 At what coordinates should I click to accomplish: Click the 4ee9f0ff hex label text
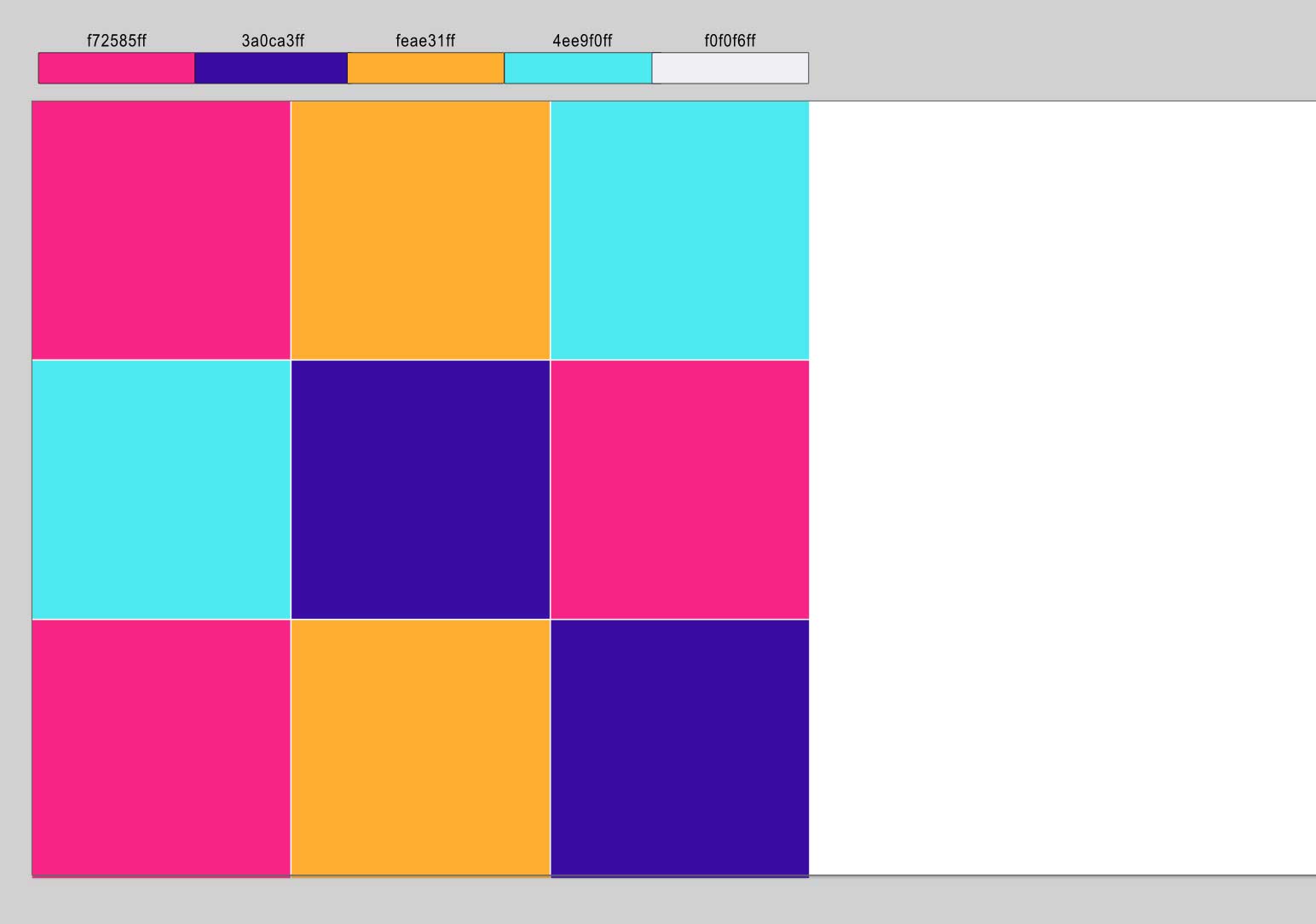coord(582,41)
